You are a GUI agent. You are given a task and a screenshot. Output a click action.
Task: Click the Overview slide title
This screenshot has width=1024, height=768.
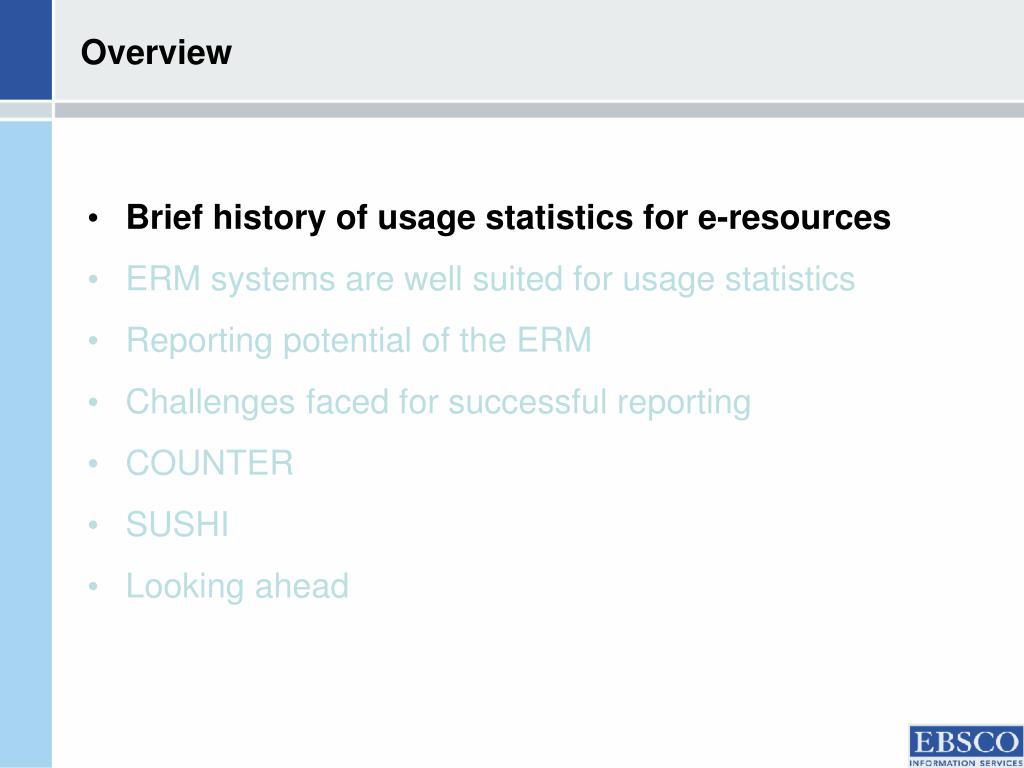pos(156,52)
